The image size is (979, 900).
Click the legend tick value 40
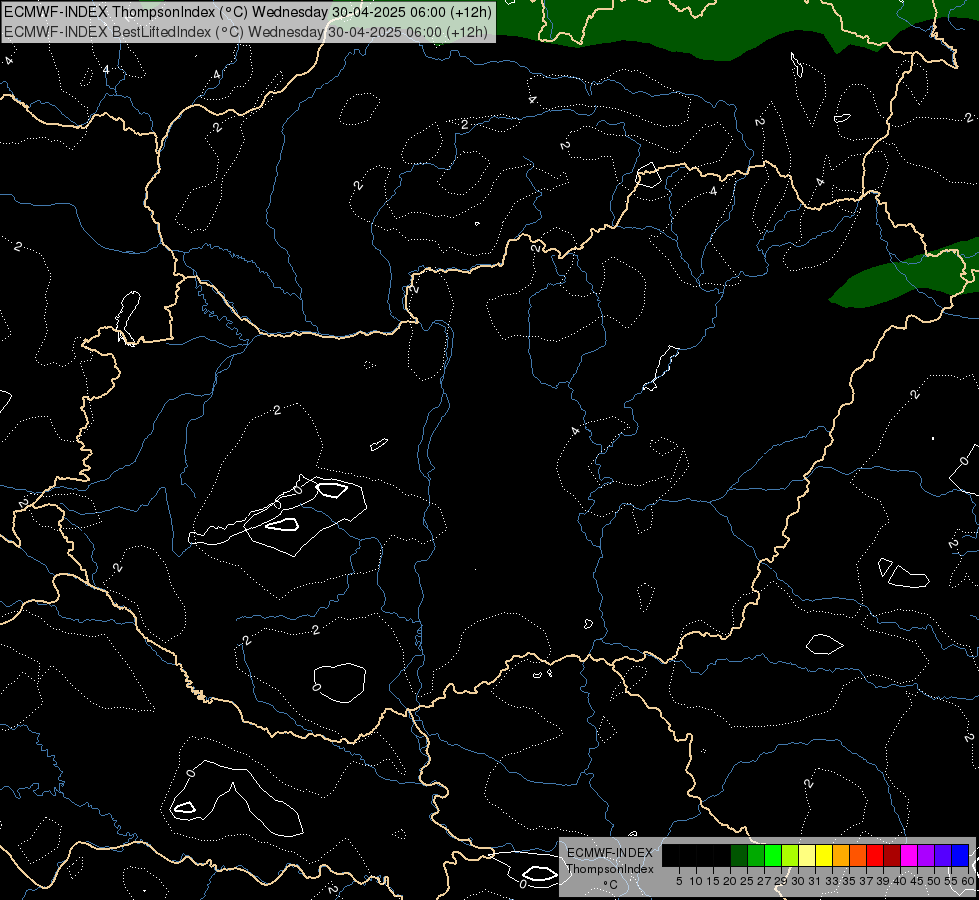pos(900,881)
